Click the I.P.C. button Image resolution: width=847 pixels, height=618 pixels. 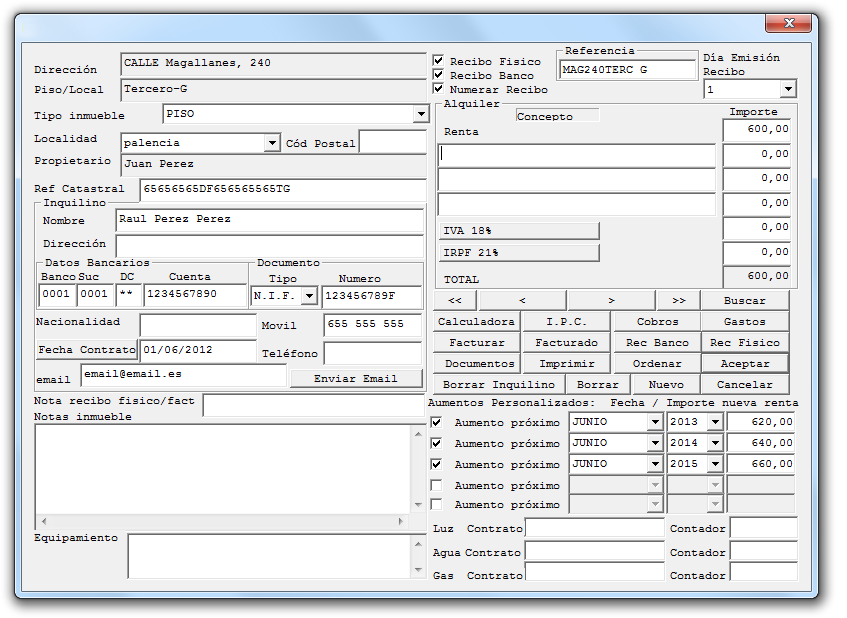pos(566,321)
